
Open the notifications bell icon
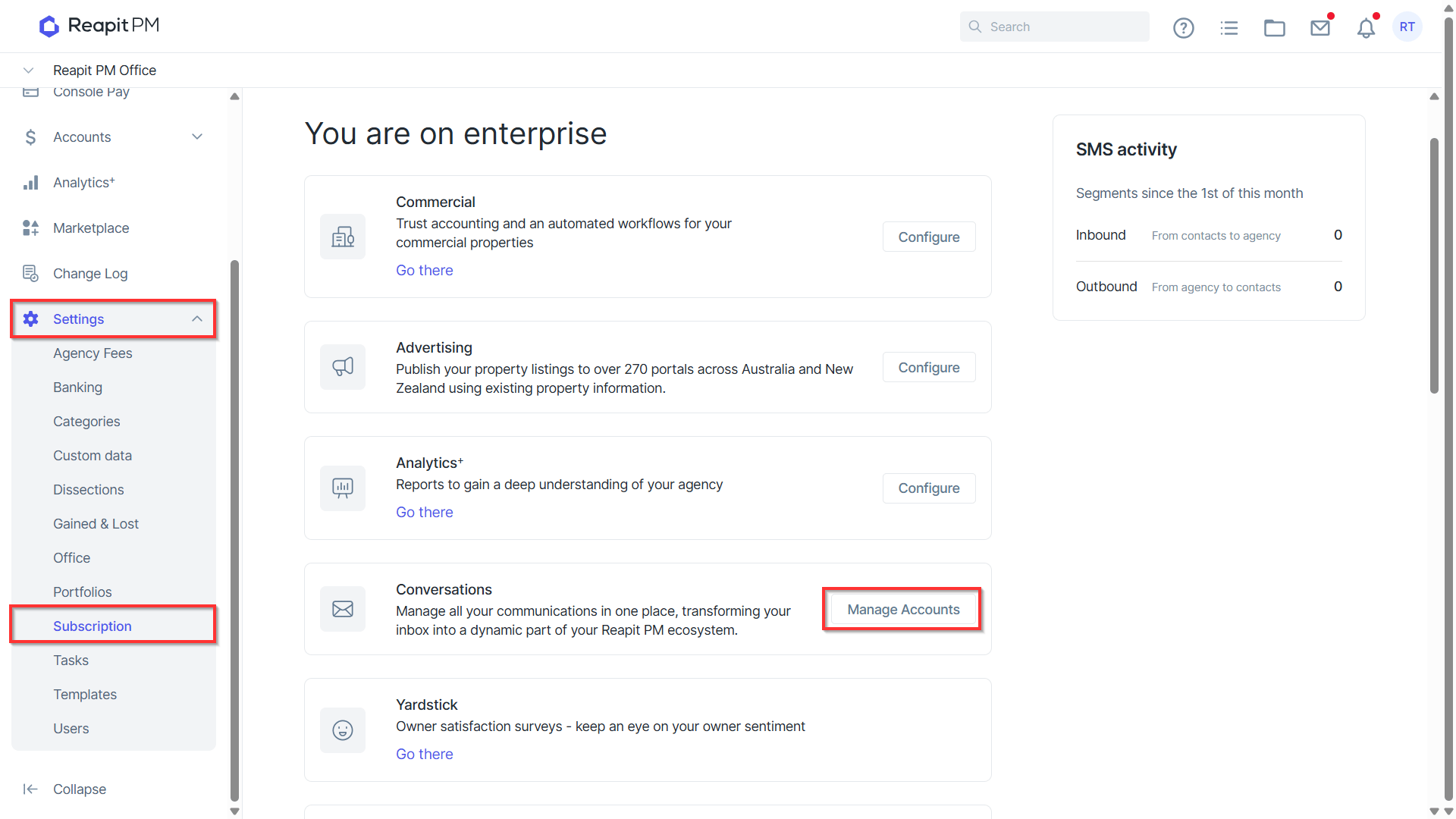point(1366,27)
